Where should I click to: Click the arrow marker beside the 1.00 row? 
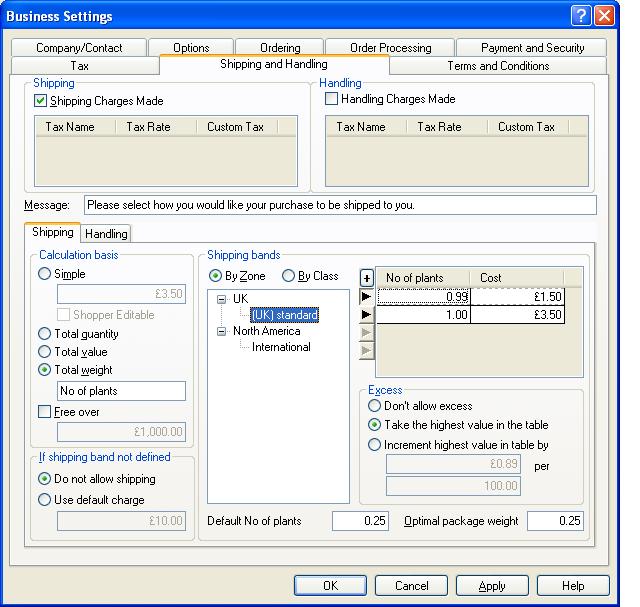367,315
